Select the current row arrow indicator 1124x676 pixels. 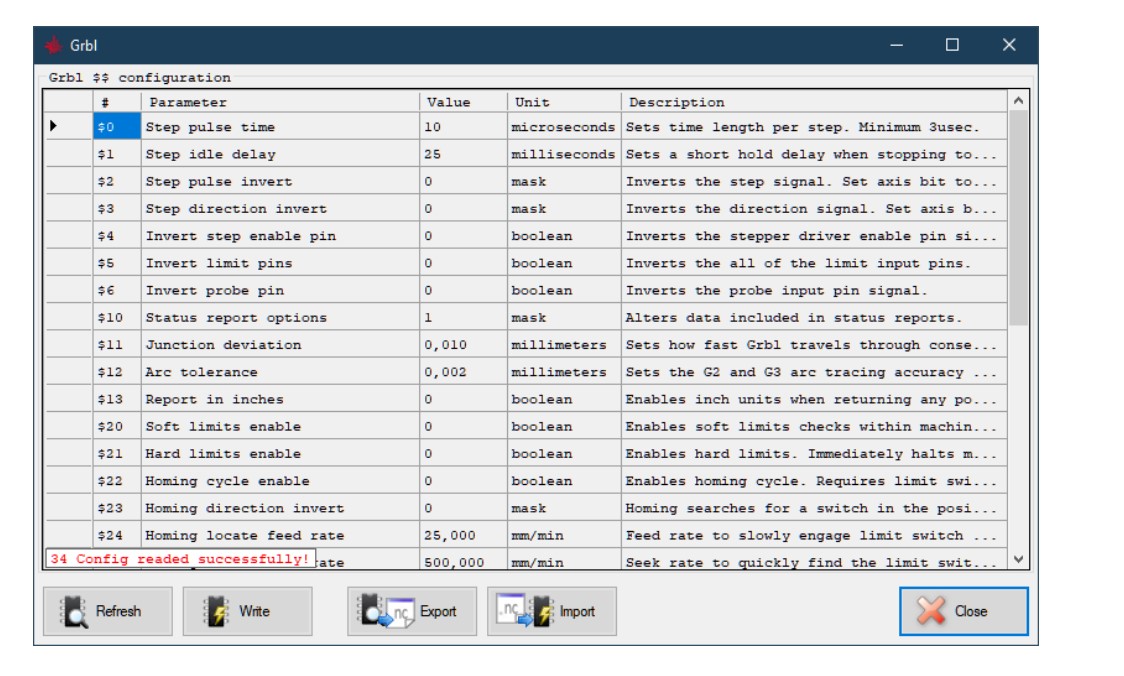pos(53,126)
